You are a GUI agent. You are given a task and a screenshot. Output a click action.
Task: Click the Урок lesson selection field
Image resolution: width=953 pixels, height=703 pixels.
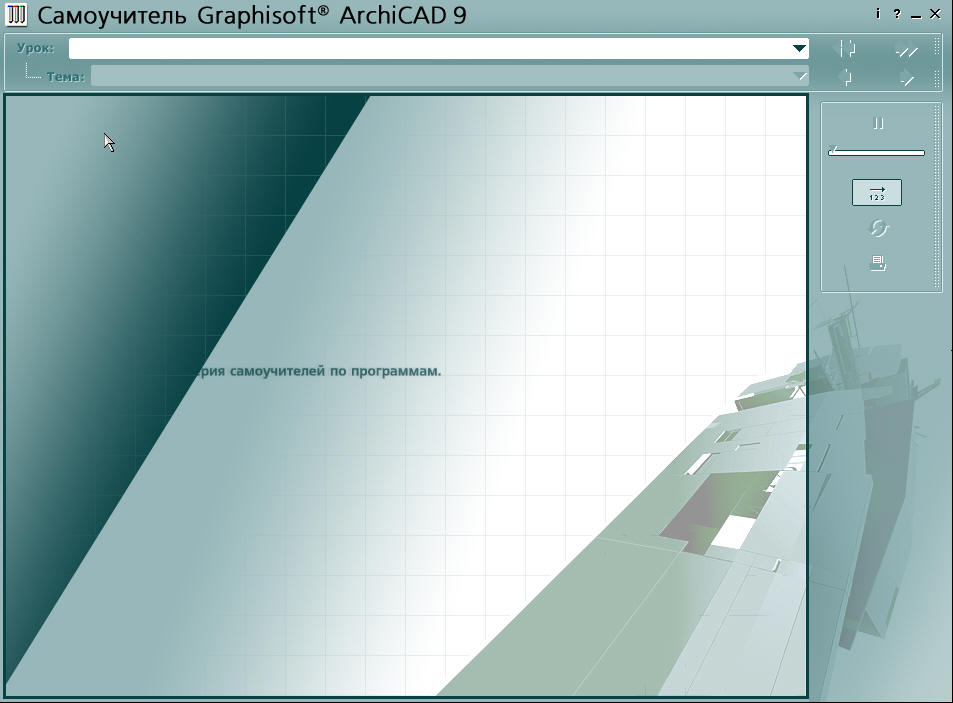point(438,49)
